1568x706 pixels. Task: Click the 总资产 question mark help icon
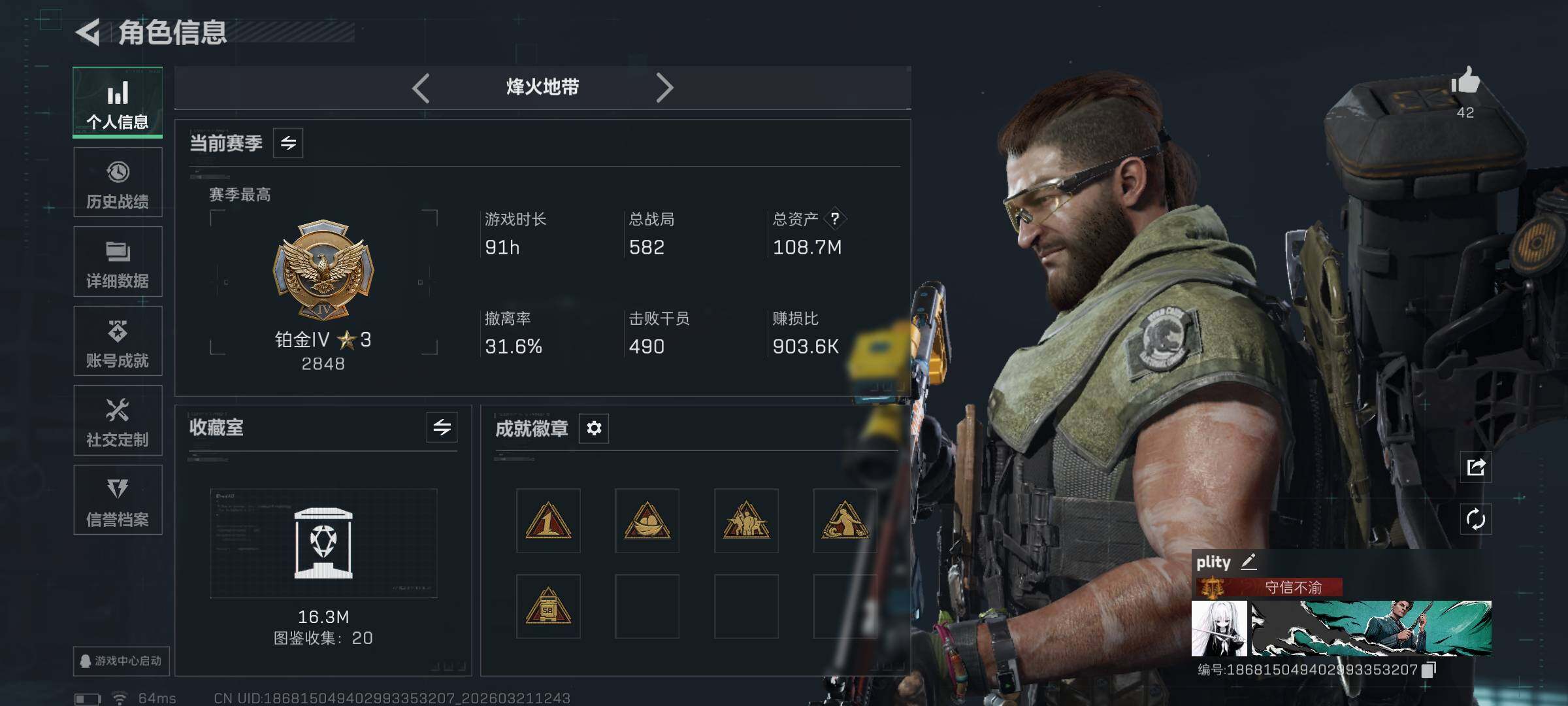[835, 219]
